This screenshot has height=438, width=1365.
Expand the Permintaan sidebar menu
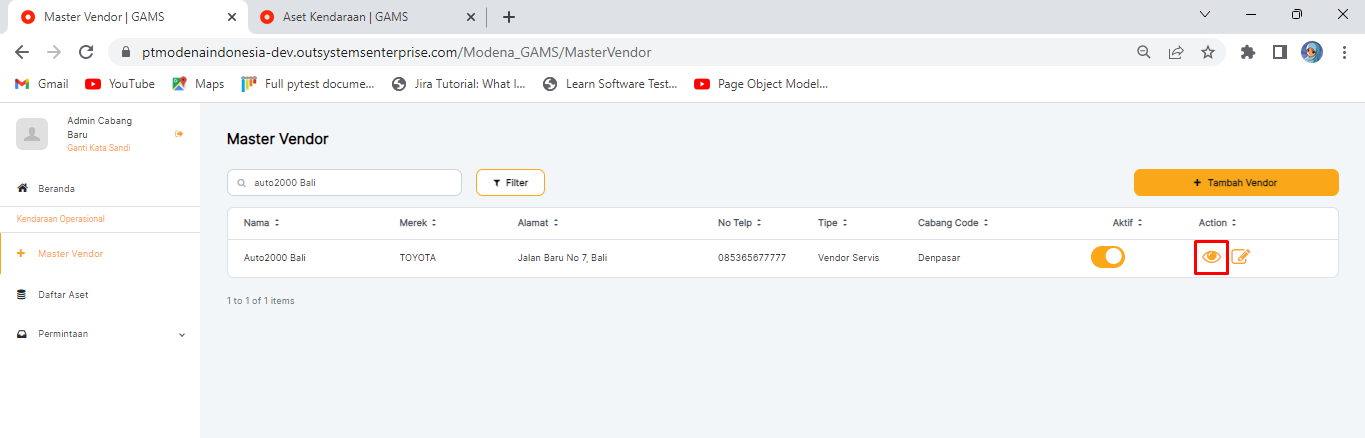181,334
